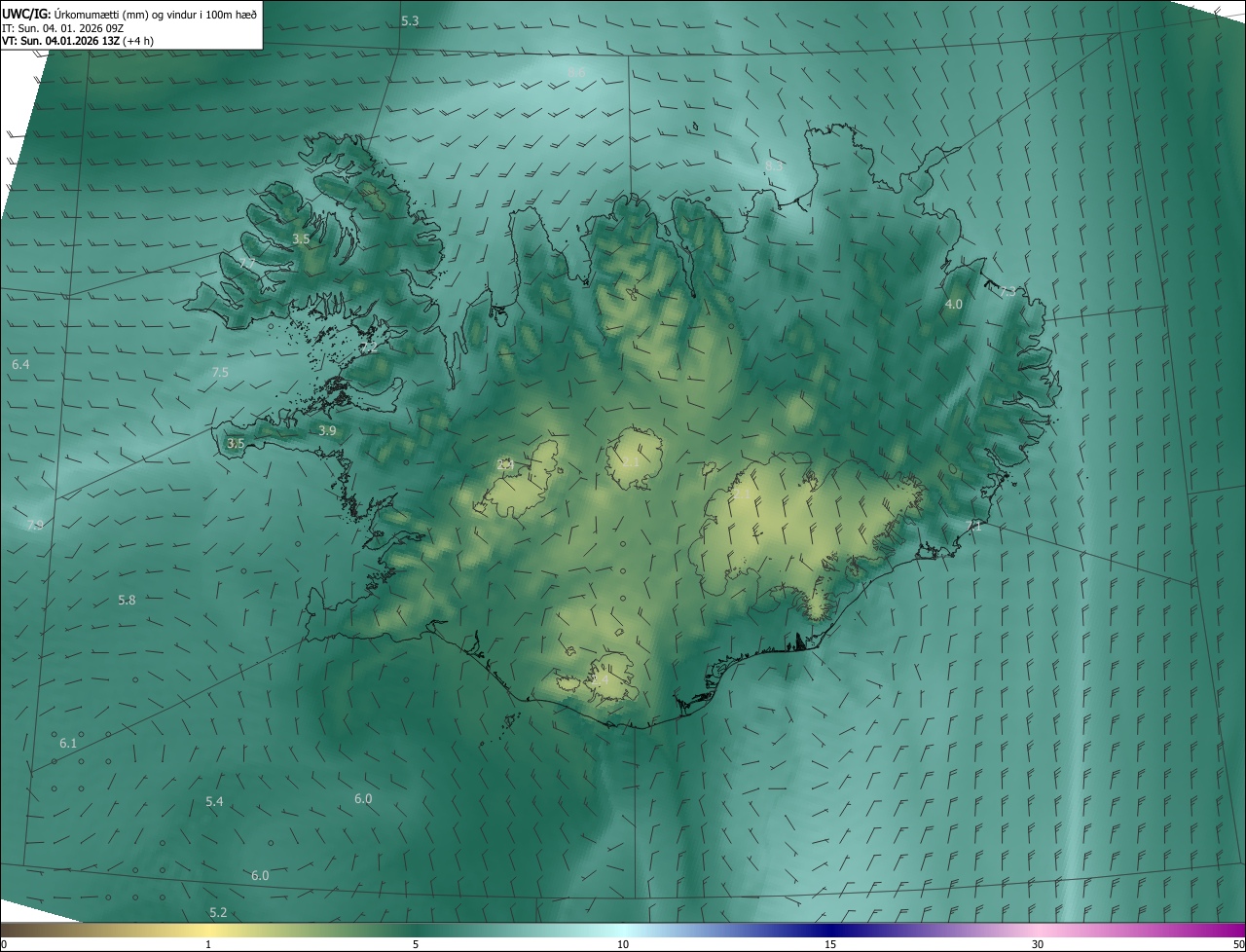Click the 5.4 value label on the map

click(215, 802)
